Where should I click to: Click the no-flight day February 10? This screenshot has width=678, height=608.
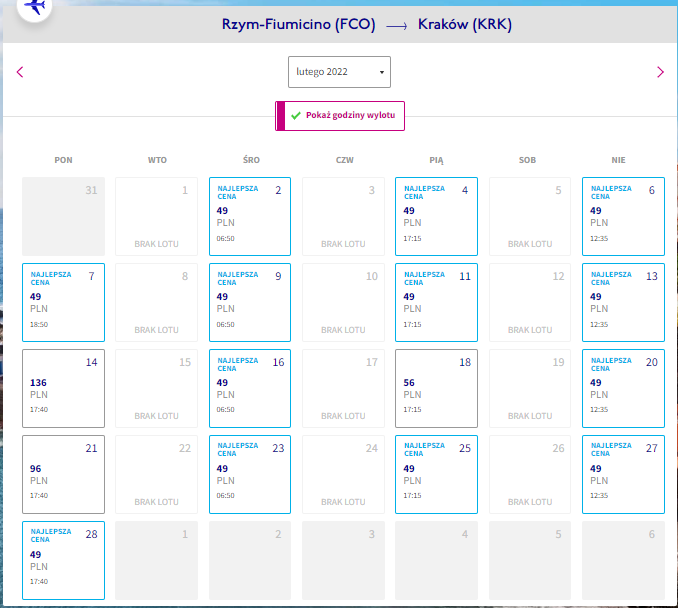coord(343,302)
